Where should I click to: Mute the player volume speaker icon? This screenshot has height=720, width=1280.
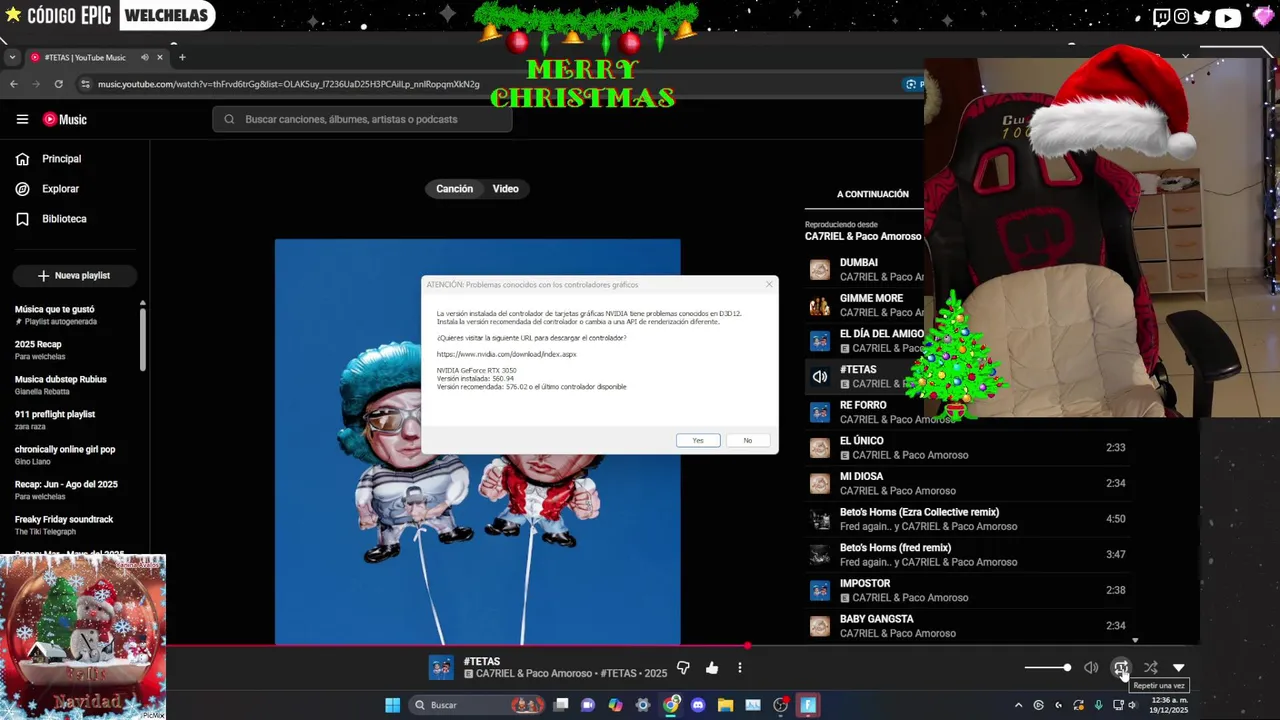[1091, 668]
